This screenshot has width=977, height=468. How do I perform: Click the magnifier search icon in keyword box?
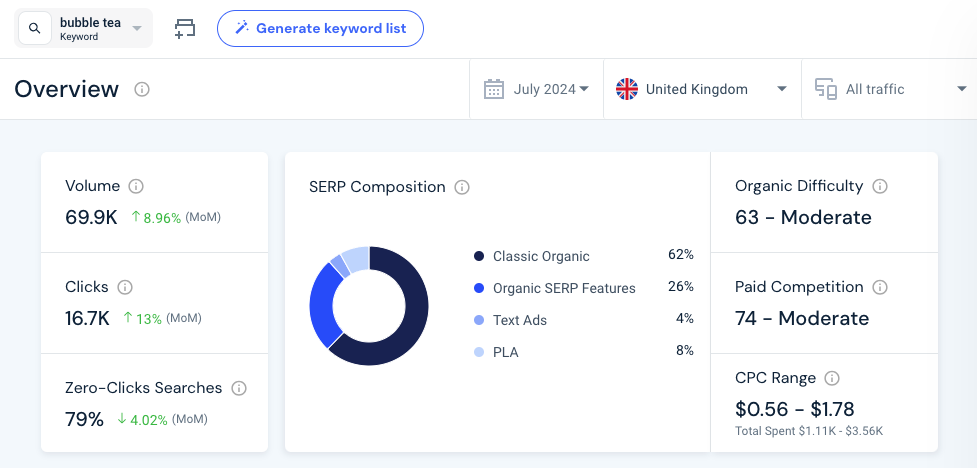coord(35,29)
